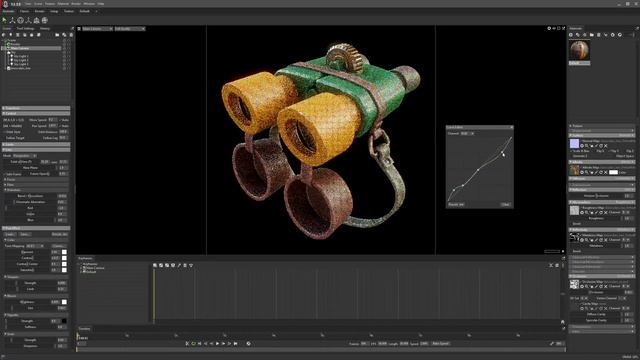Screen dimensions: 640x360
Task: Activate the Rotate tool in top toolbar
Action: point(20,20)
